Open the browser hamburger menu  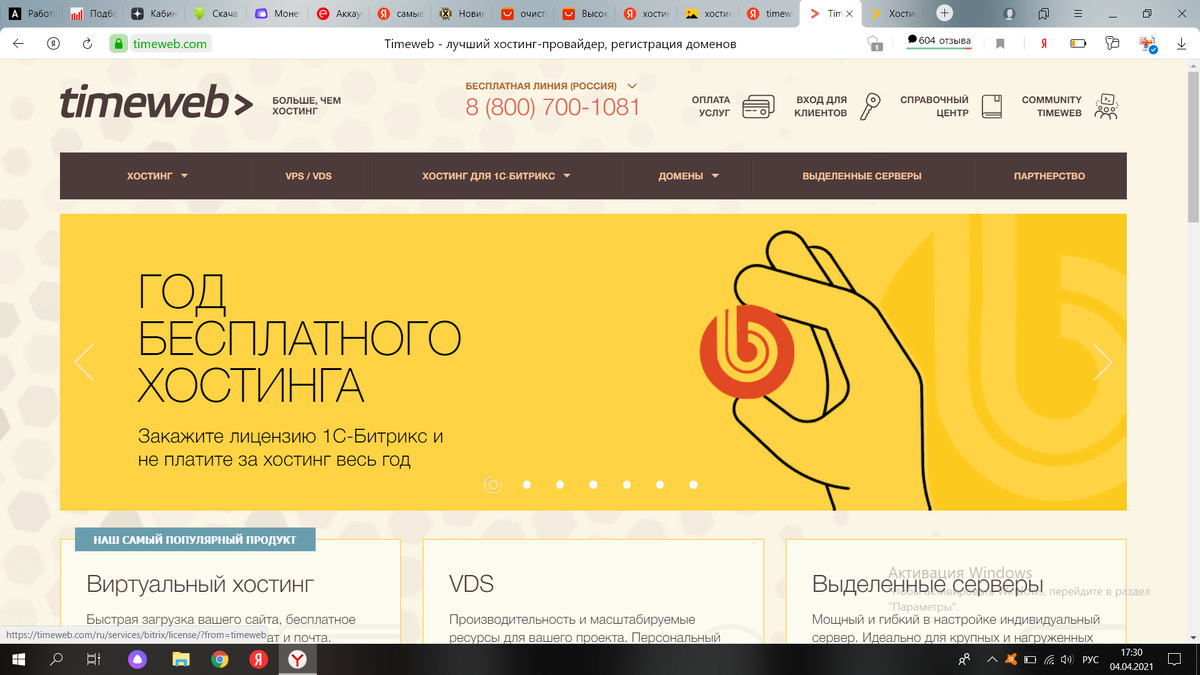(1079, 14)
